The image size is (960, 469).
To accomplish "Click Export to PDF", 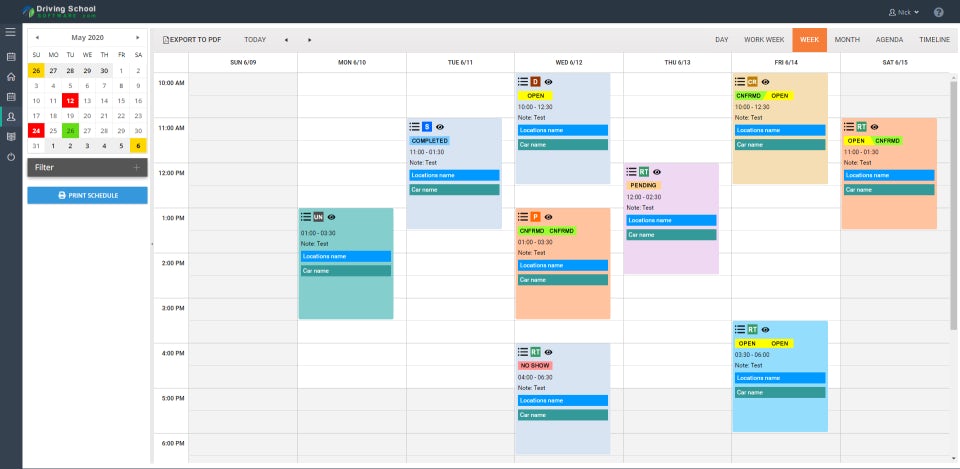I will click(x=191, y=40).
